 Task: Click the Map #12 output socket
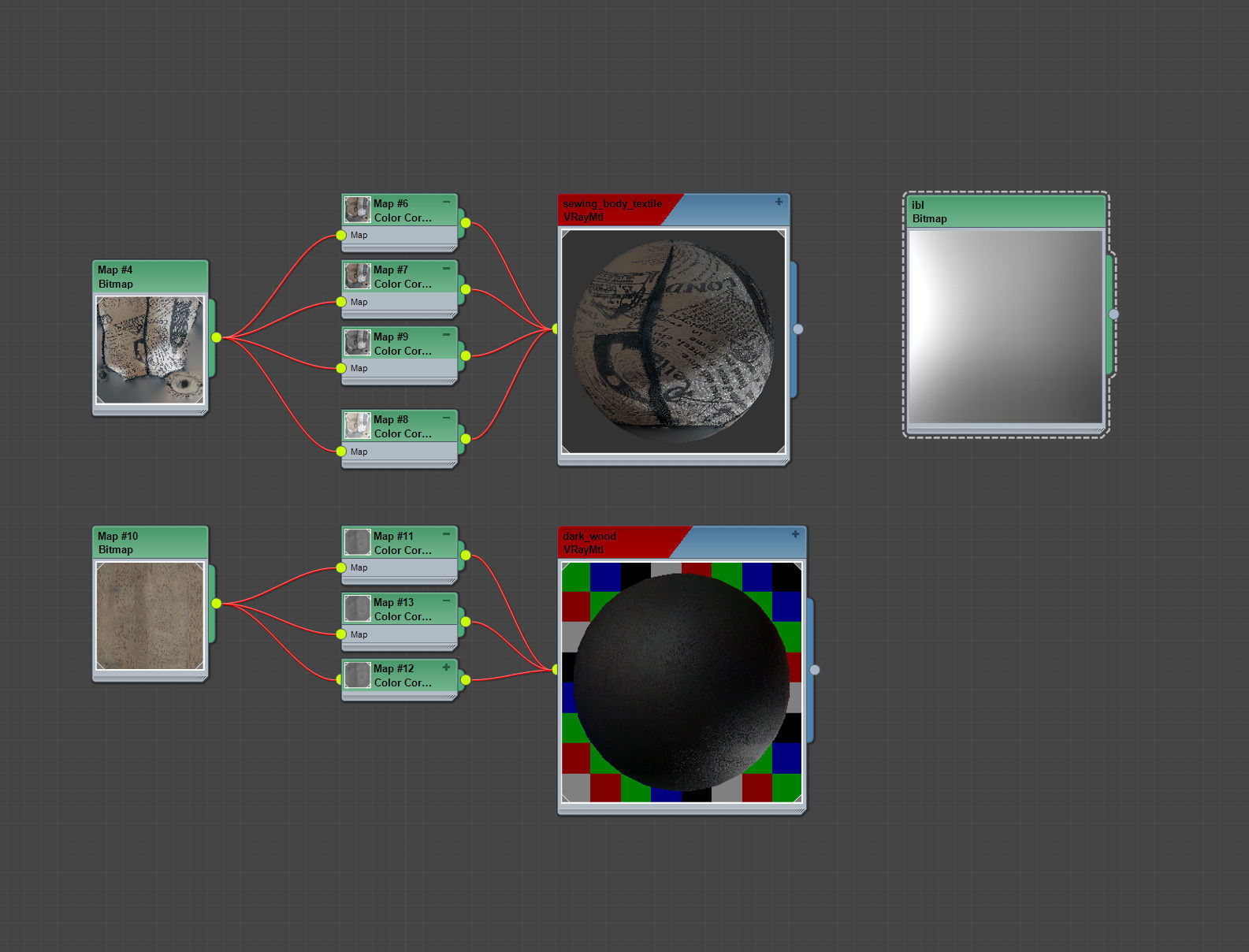pos(466,679)
